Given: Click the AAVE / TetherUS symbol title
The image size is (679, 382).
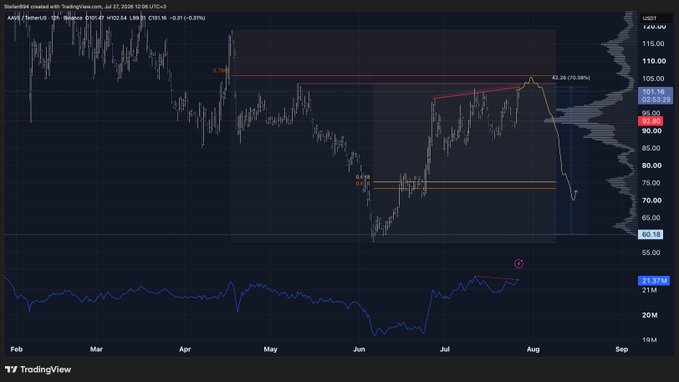Looking at the screenshot, I should (28, 18).
